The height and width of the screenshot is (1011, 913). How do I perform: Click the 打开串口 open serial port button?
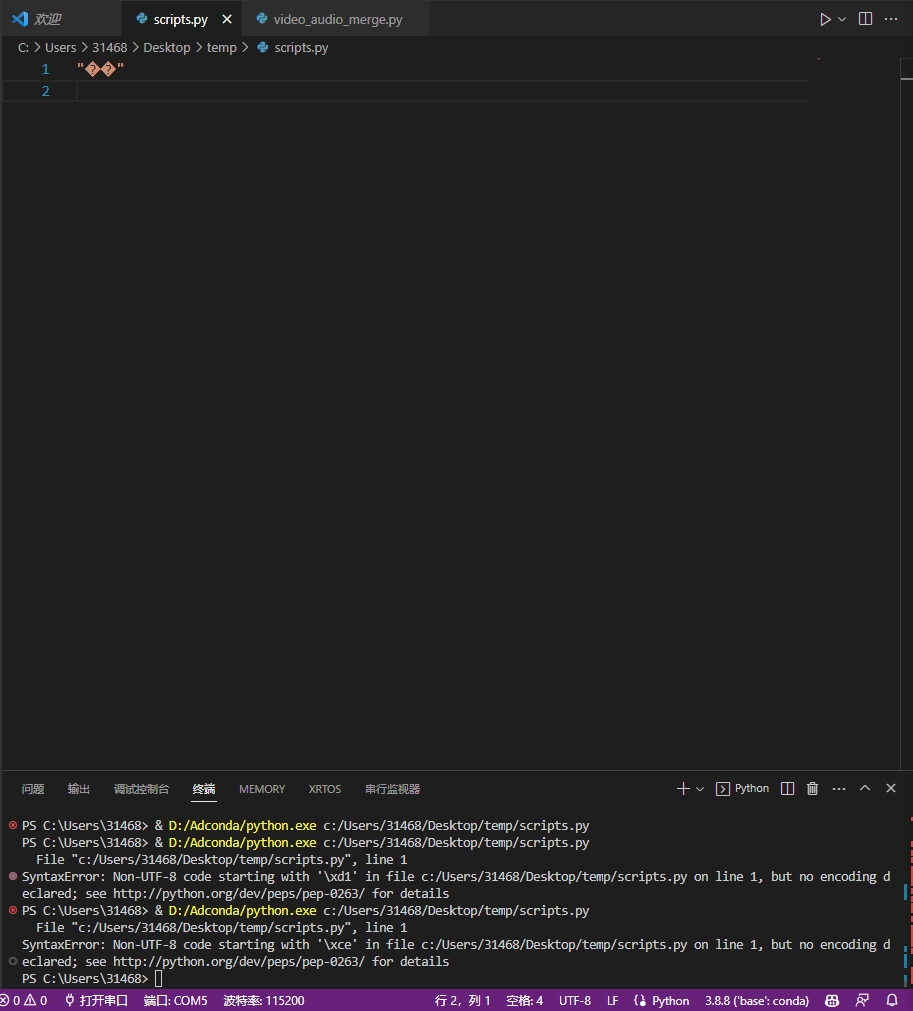96,1000
